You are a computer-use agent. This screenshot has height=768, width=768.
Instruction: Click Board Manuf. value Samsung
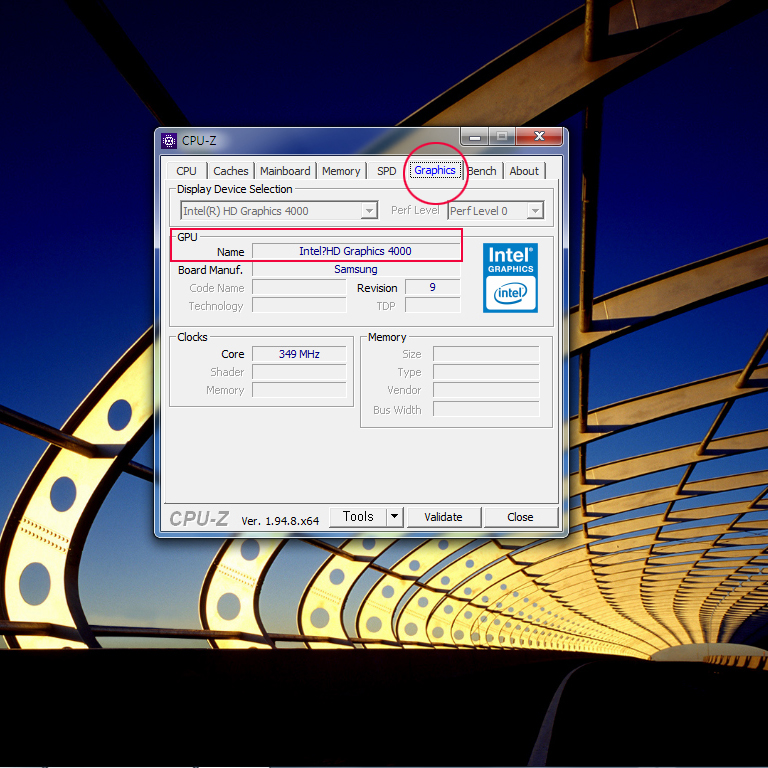[356, 269]
